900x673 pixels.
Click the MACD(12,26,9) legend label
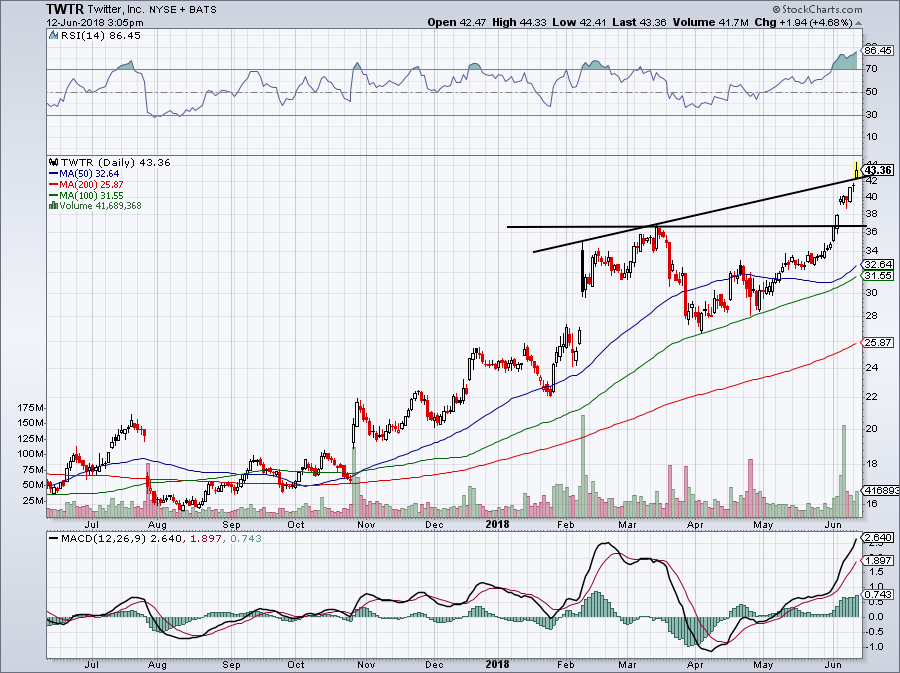point(104,539)
